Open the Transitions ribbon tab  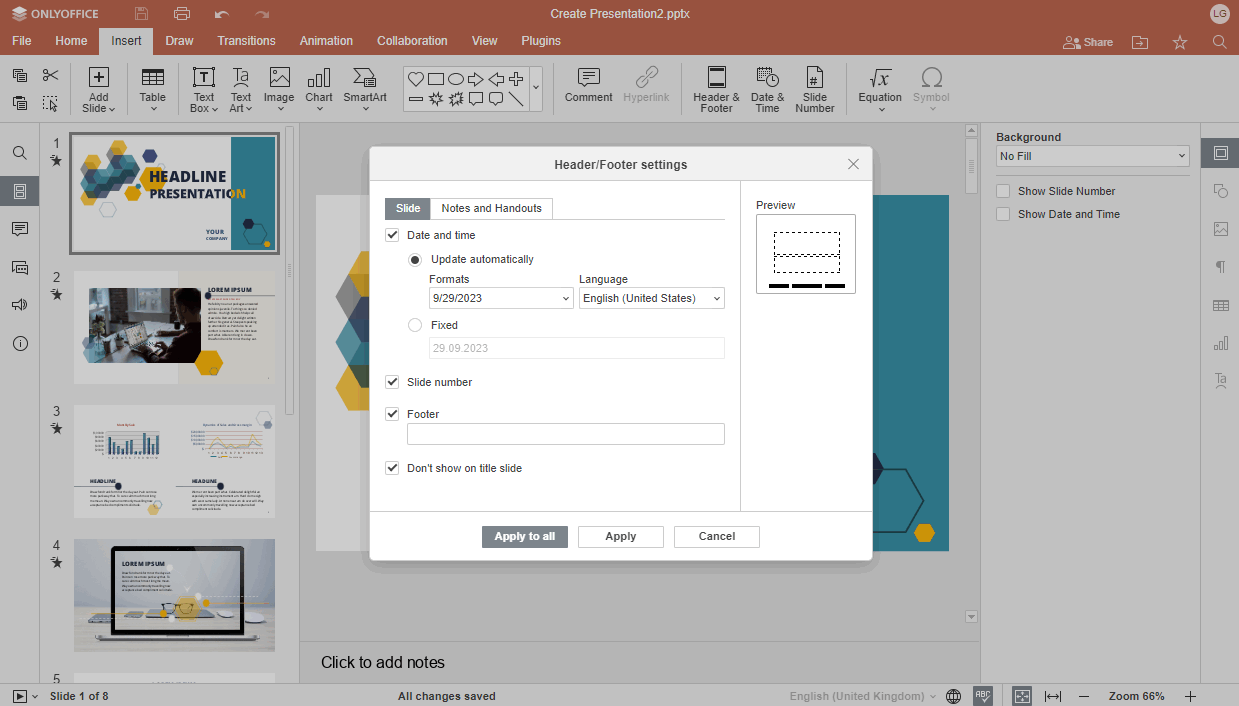pos(246,41)
